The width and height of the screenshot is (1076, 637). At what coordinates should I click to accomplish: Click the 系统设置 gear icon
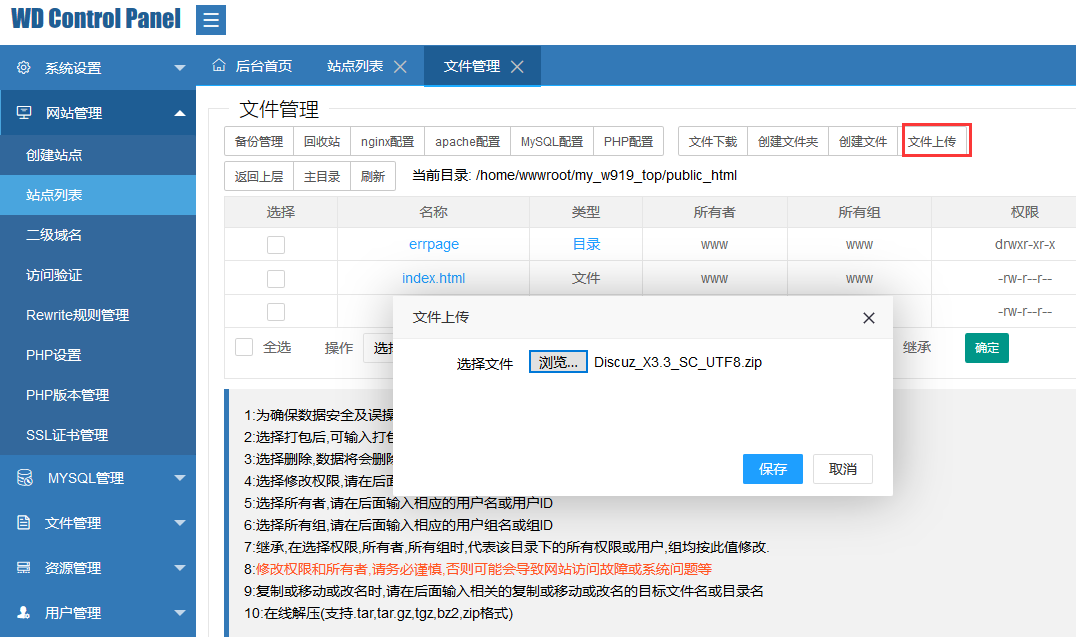(24, 68)
